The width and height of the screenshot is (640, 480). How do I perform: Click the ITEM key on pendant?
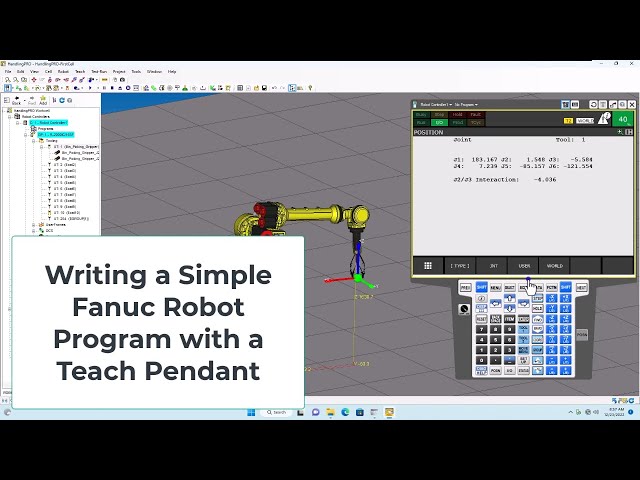pos(509,319)
